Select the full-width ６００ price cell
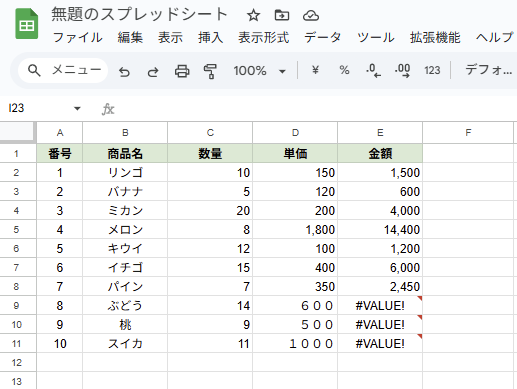The height and width of the screenshot is (389, 517). (295, 305)
